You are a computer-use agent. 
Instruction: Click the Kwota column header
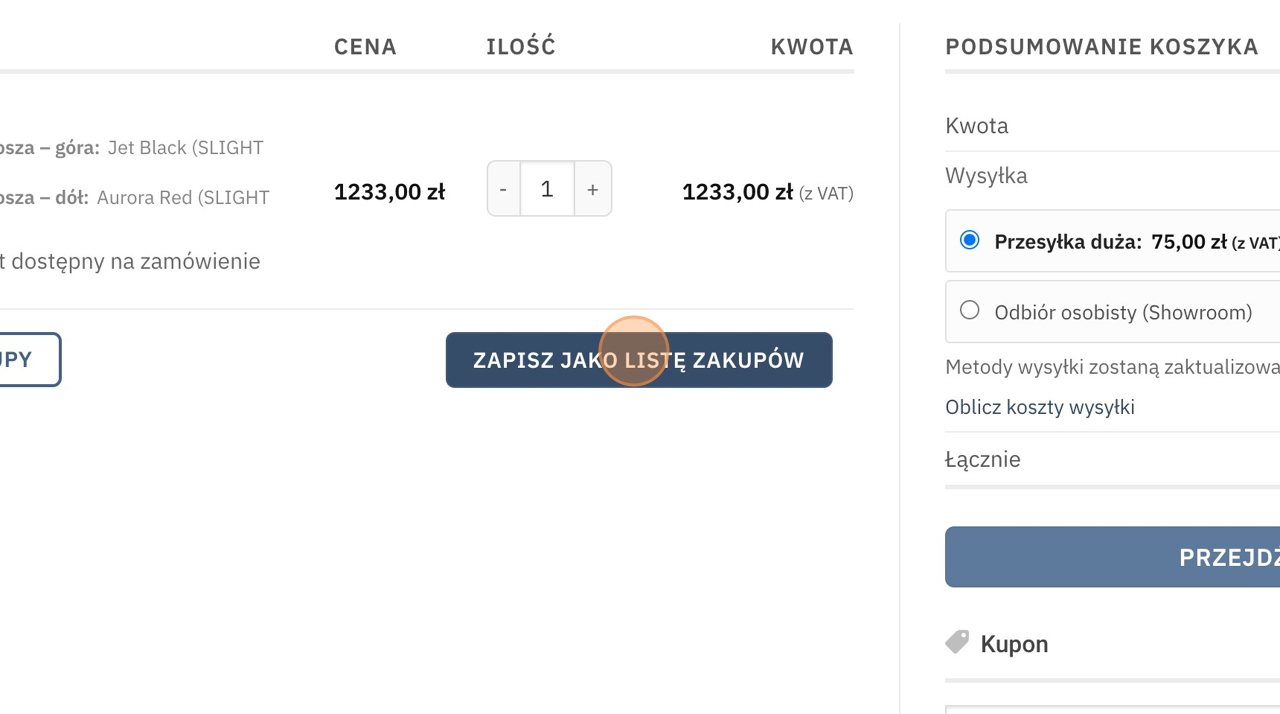[x=811, y=47]
